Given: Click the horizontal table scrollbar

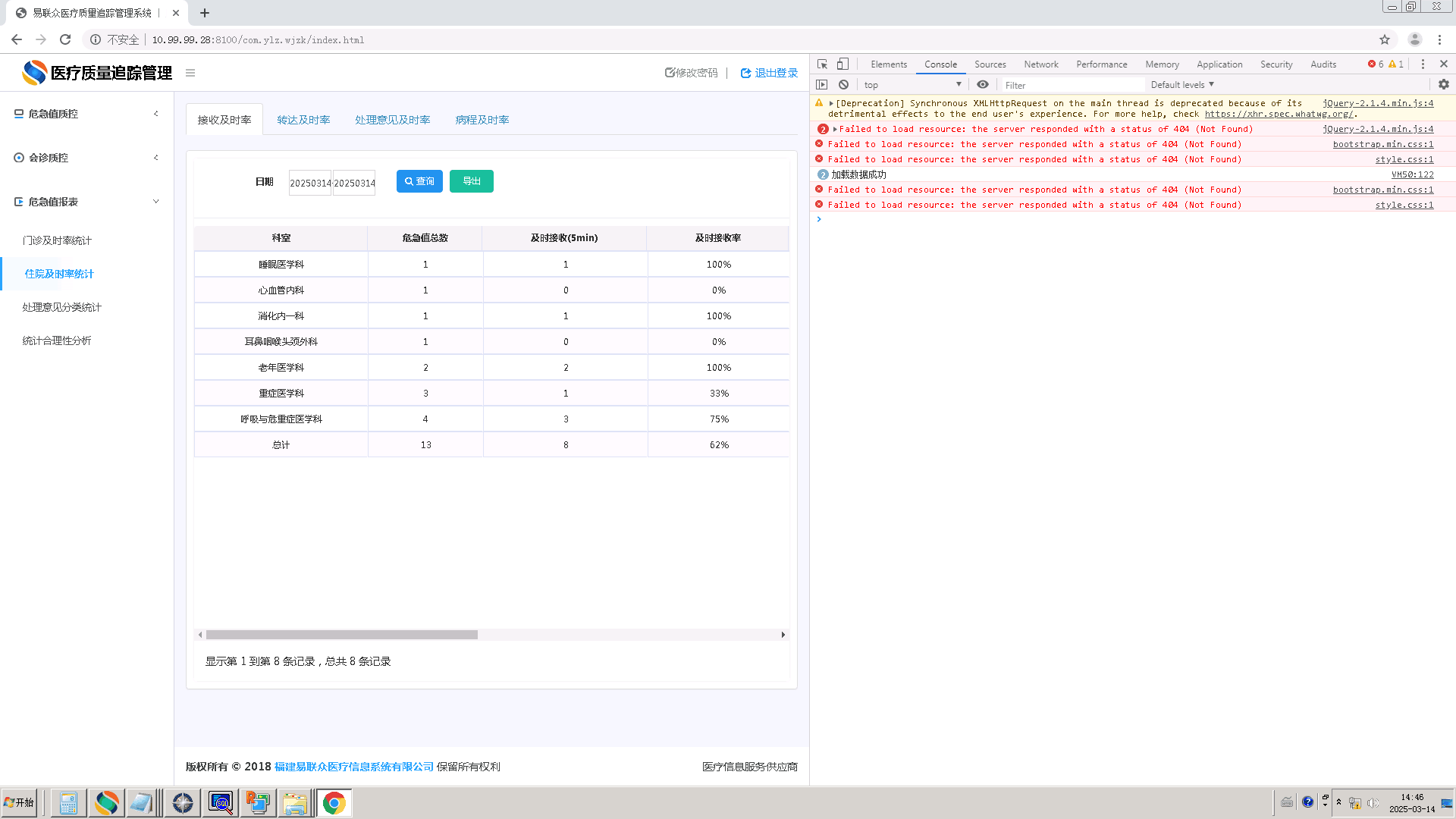Looking at the screenshot, I should [341, 635].
